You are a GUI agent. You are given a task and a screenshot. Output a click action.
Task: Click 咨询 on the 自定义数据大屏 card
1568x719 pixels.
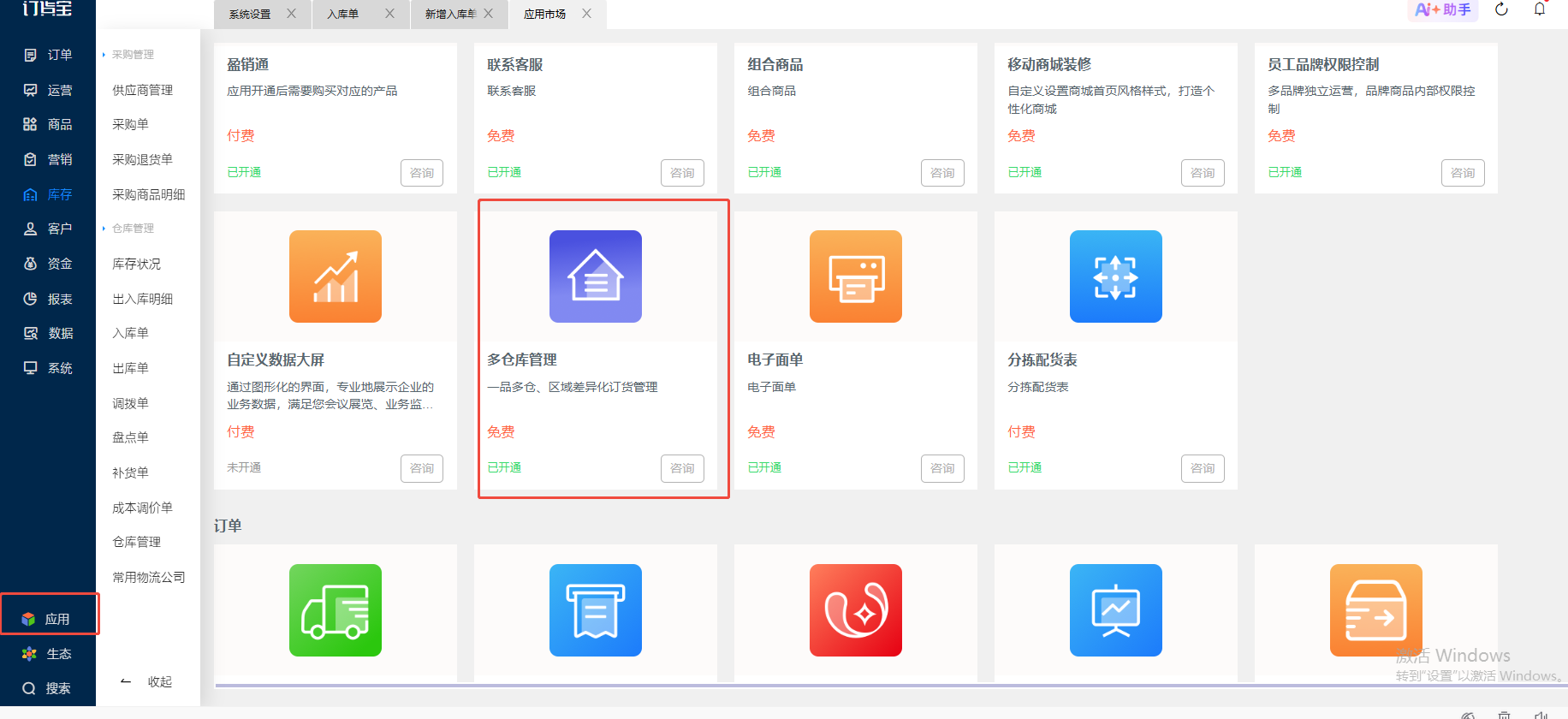click(422, 468)
